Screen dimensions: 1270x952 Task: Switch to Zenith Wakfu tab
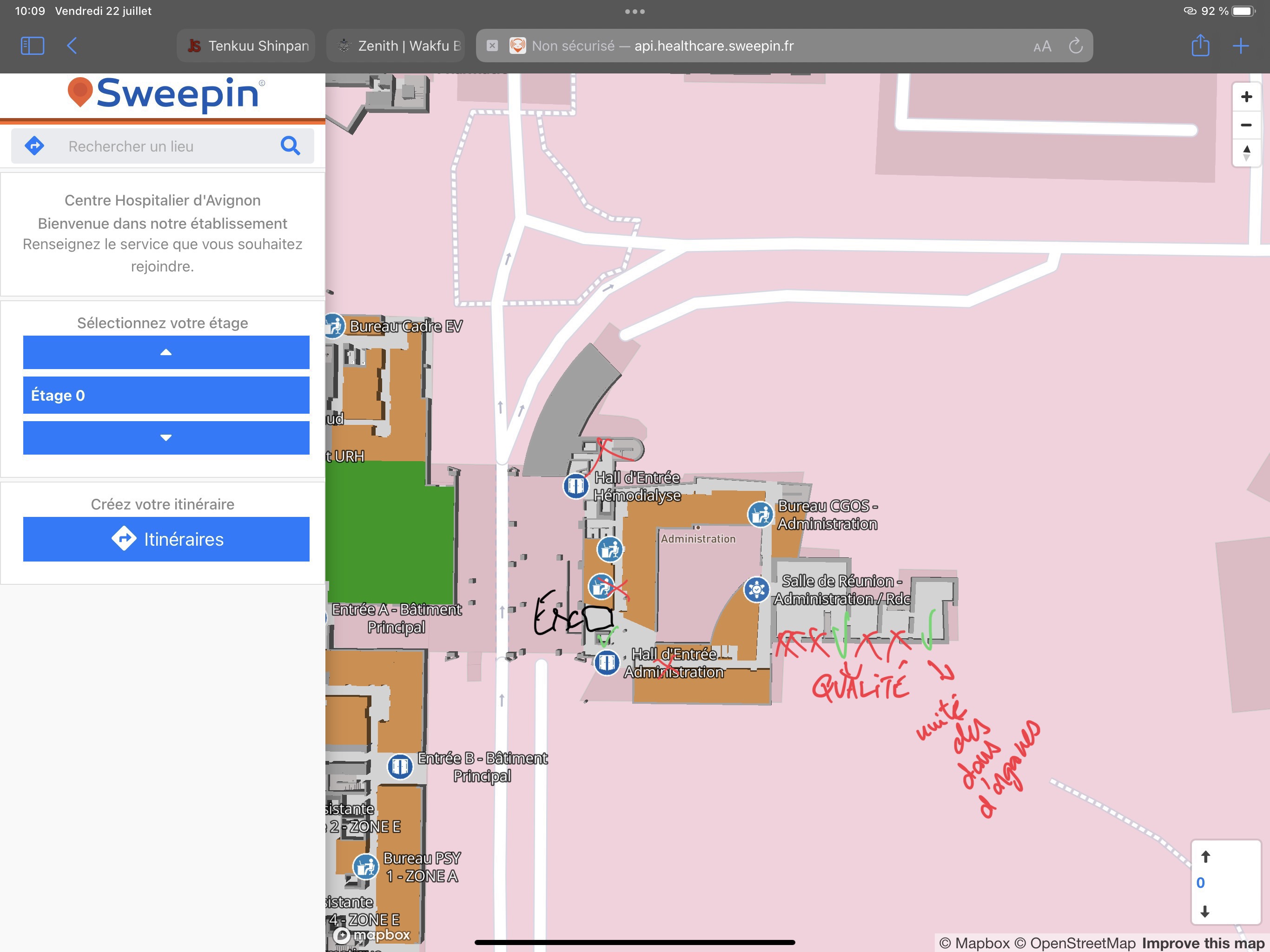(396, 46)
